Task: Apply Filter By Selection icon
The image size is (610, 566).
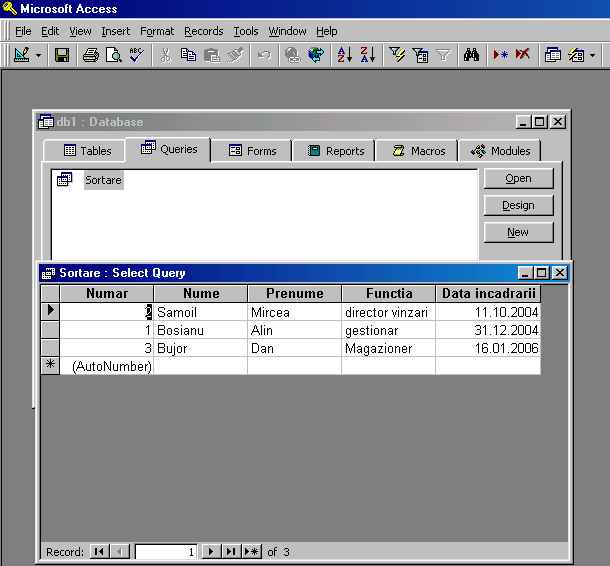Action: [x=397, y=56]
